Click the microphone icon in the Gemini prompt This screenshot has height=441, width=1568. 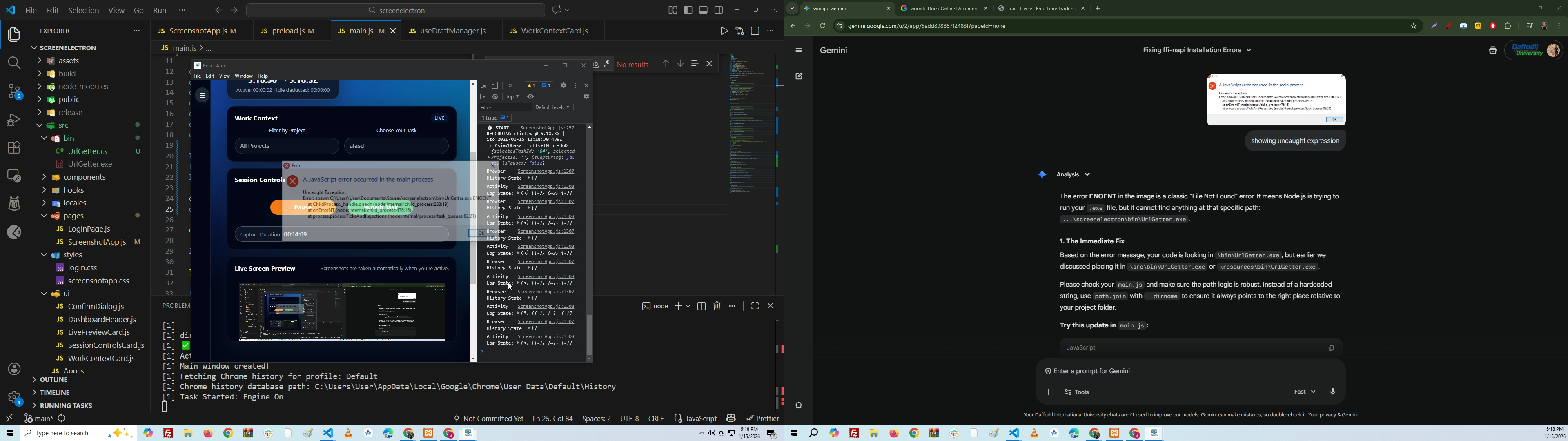pos(1332,392)
